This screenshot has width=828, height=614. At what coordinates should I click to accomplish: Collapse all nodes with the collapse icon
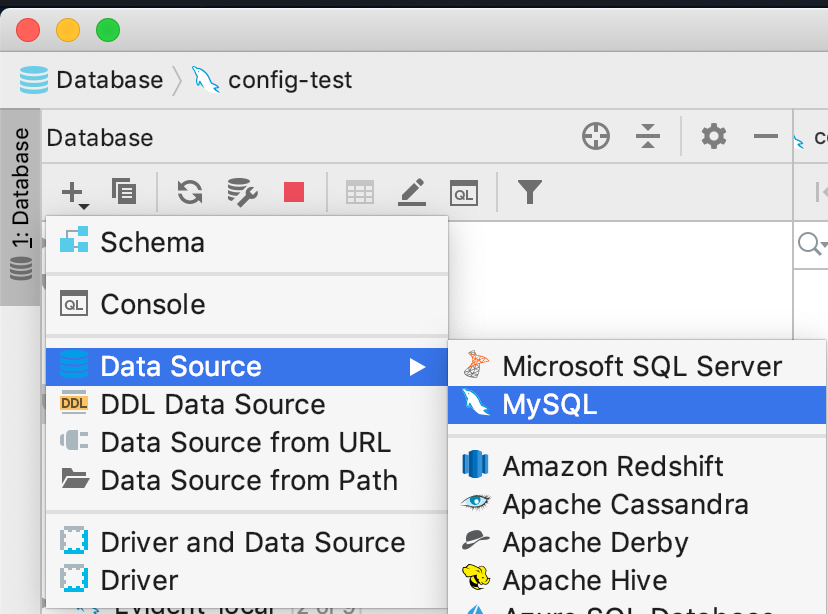click(648, 135)
